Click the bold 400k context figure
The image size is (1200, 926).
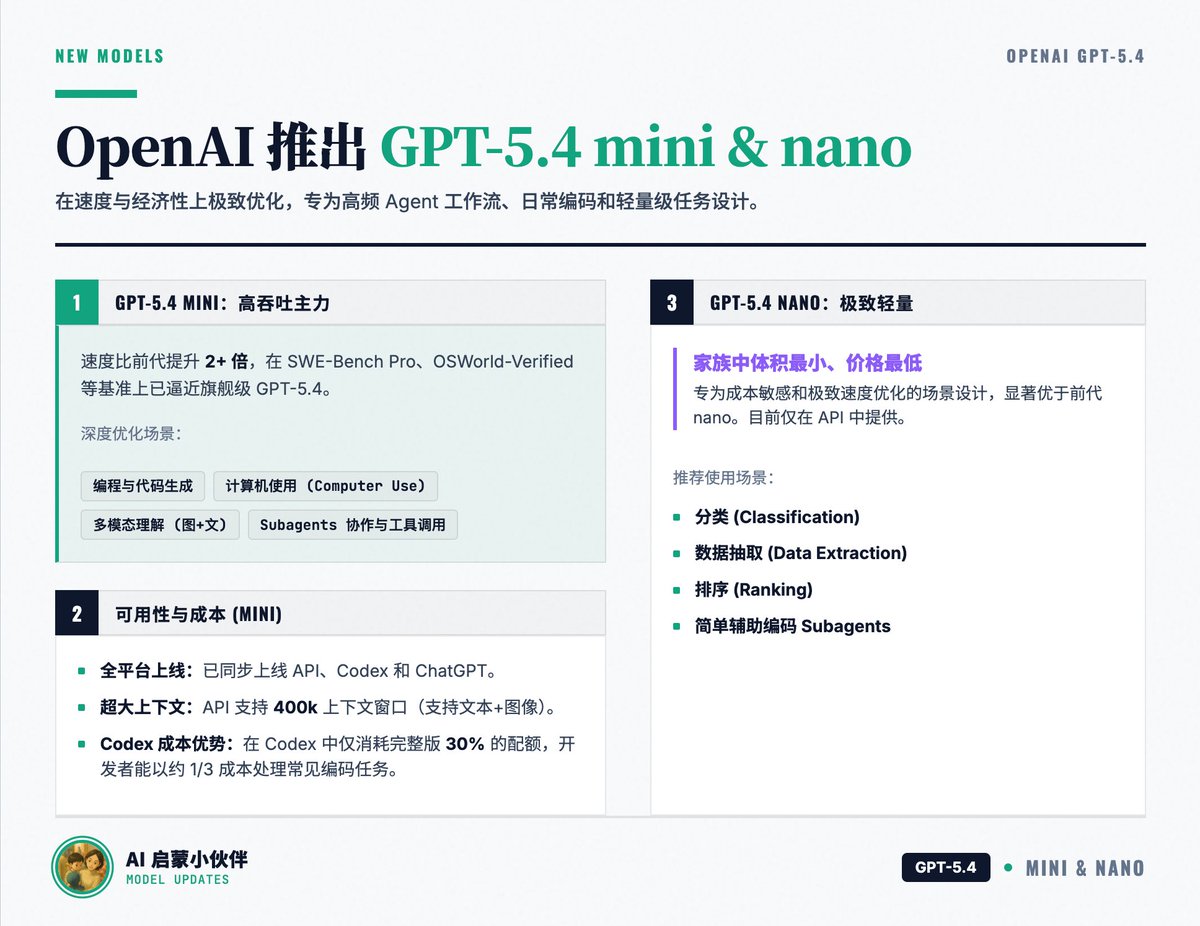295,707
